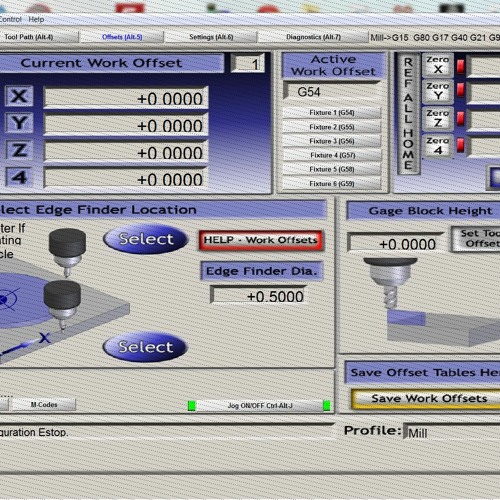The height and width of the screenshot is (500, 500).
Task: Click the left green jog LED indicator
Action: click(x=192, y=406)
